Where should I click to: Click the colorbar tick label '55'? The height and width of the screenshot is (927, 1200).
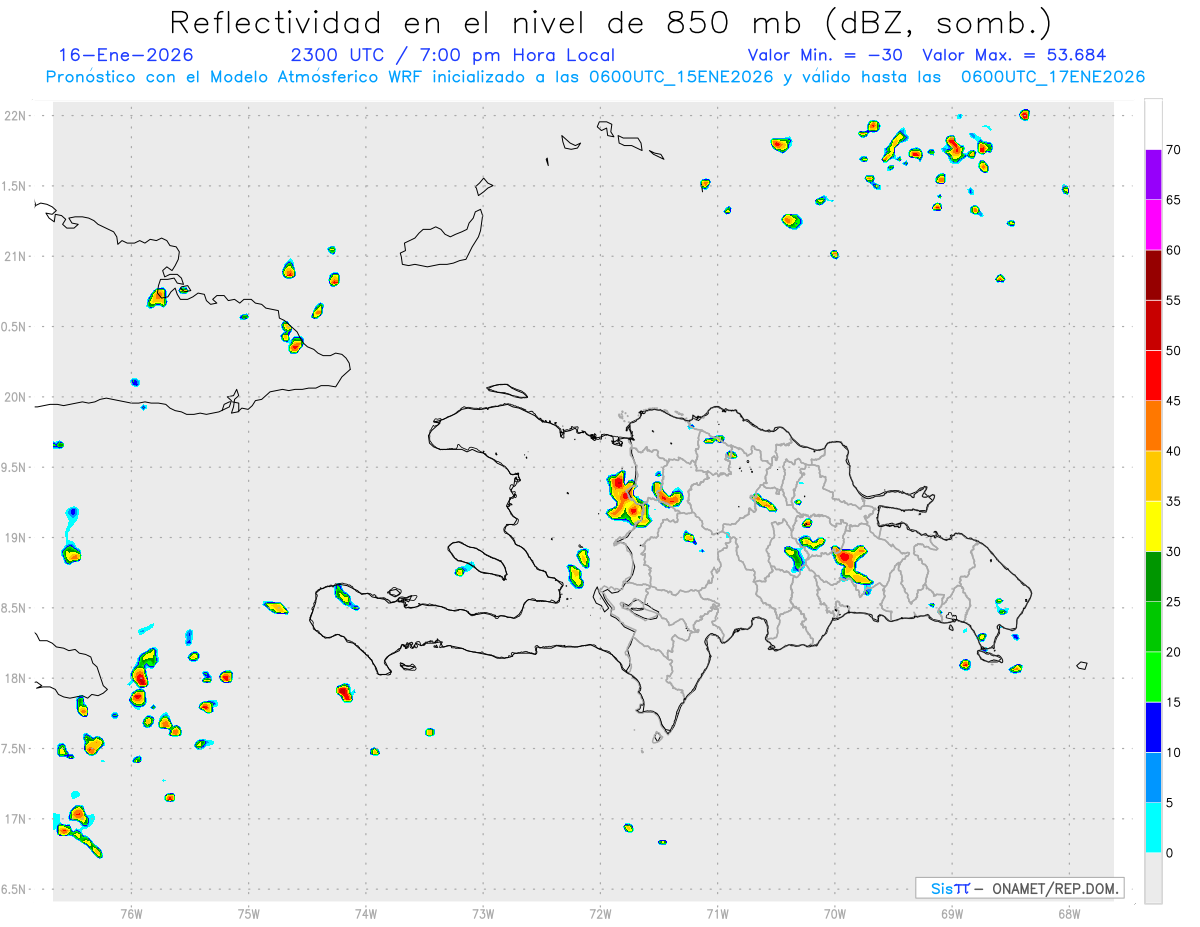tap(1173, 301)
